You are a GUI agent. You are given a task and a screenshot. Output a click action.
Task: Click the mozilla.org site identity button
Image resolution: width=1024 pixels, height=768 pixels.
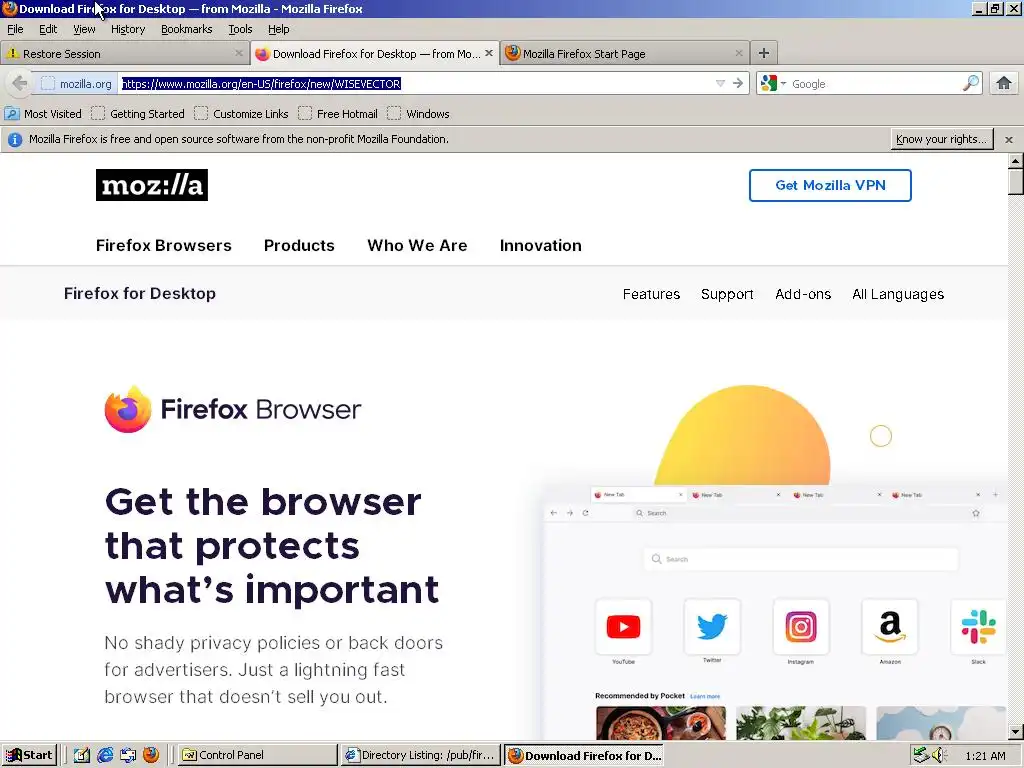click(75, 84)
